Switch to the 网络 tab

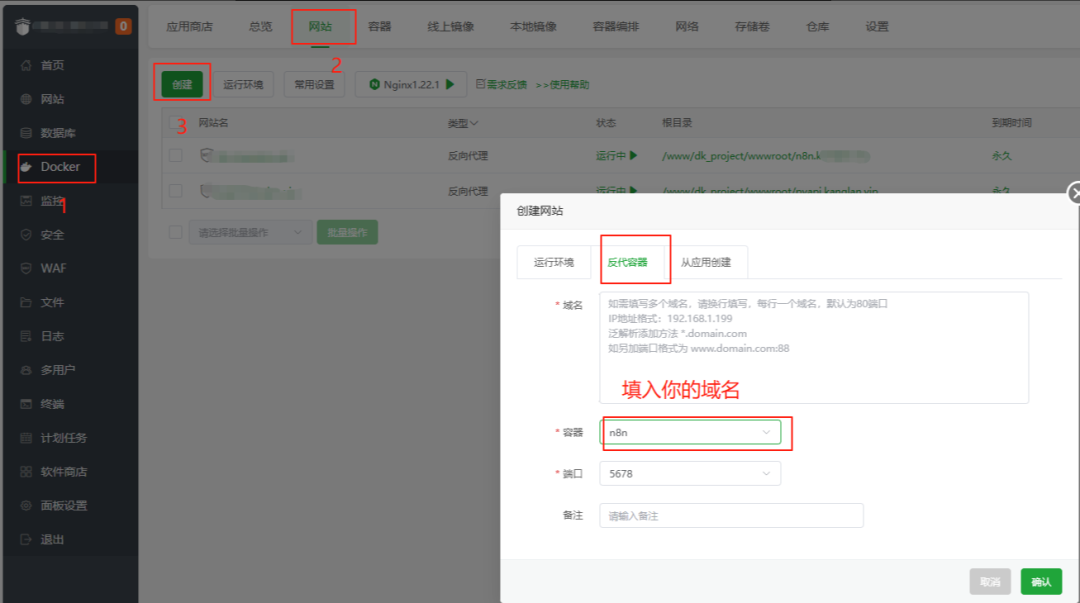(687, 27)
